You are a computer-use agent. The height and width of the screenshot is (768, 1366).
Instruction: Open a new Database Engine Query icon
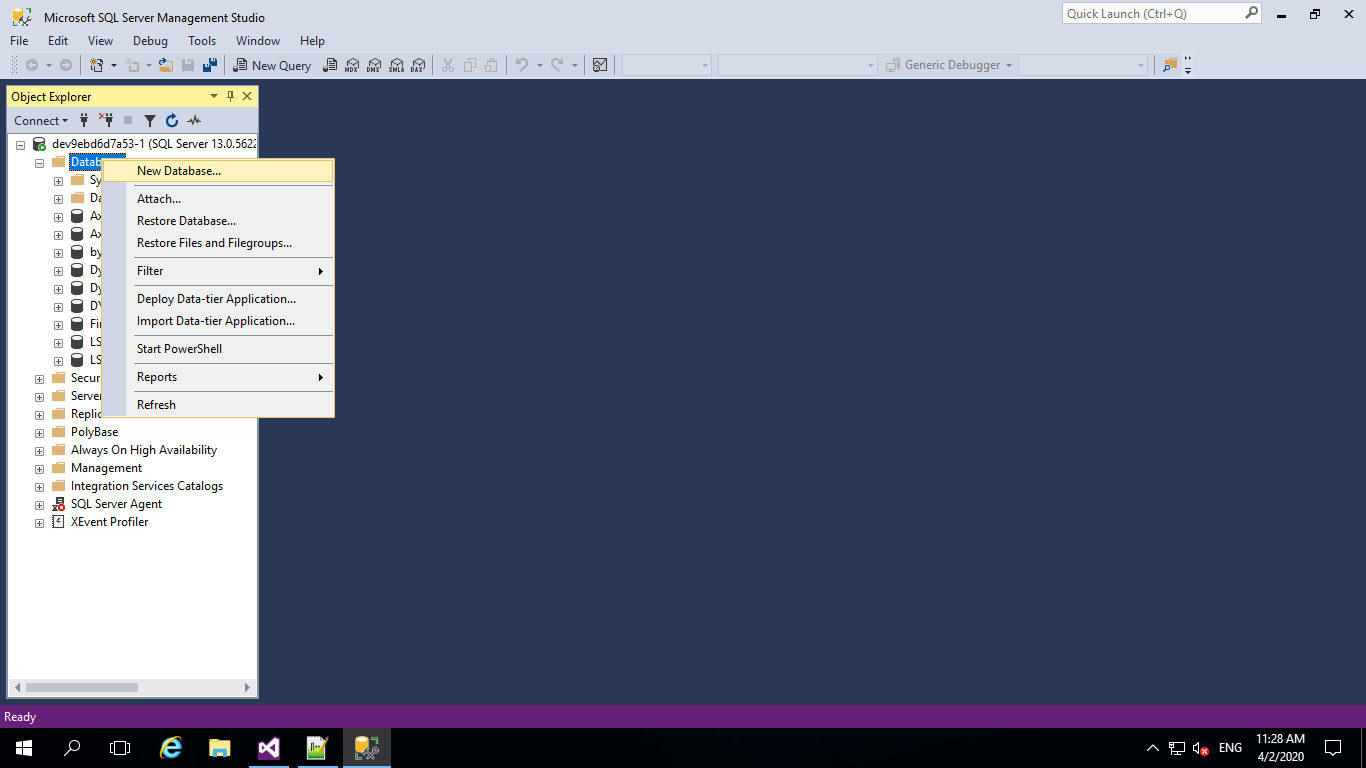[330, 65]
